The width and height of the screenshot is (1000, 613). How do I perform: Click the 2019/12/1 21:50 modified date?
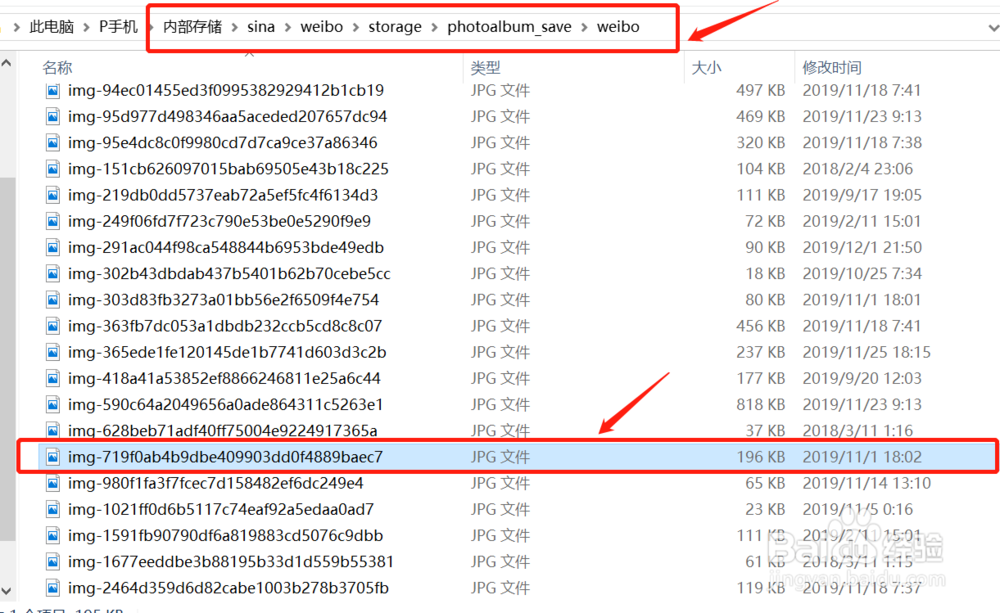click(x=862, y=247)
